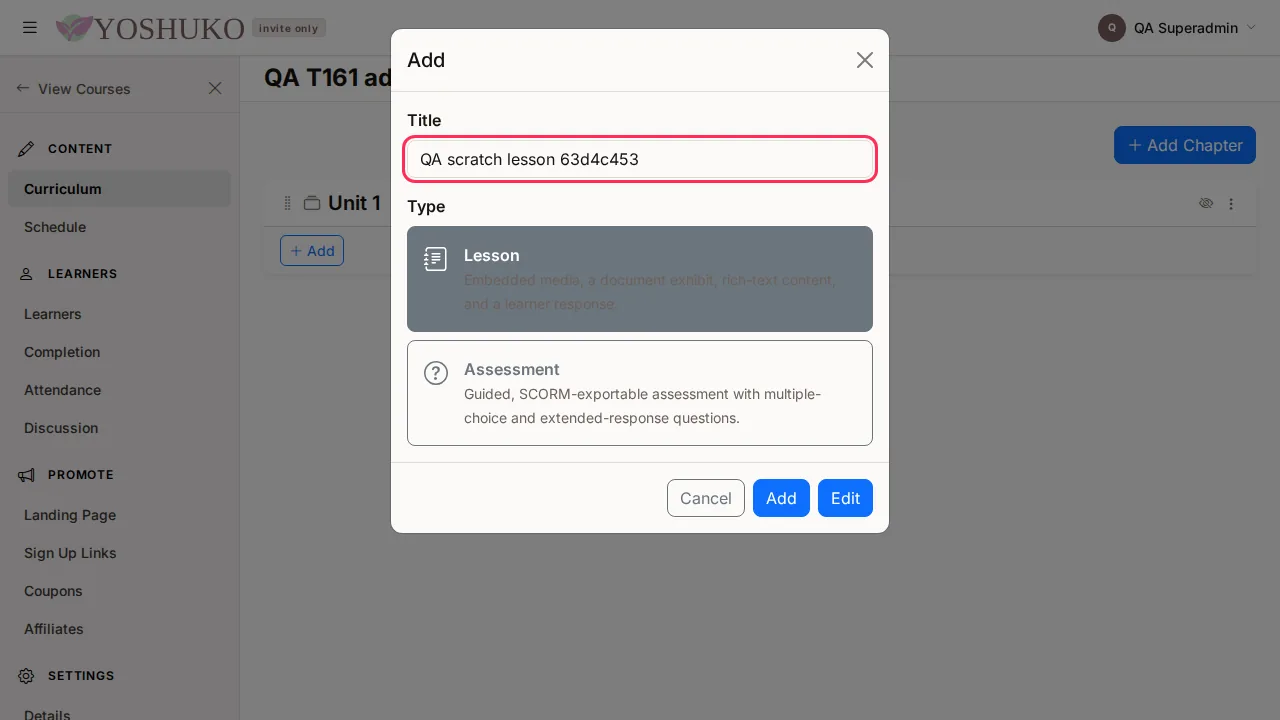Viewport: 1280px width, 720px height.
Task: Click the Add button under Unit 1
Action: [312, 251]
